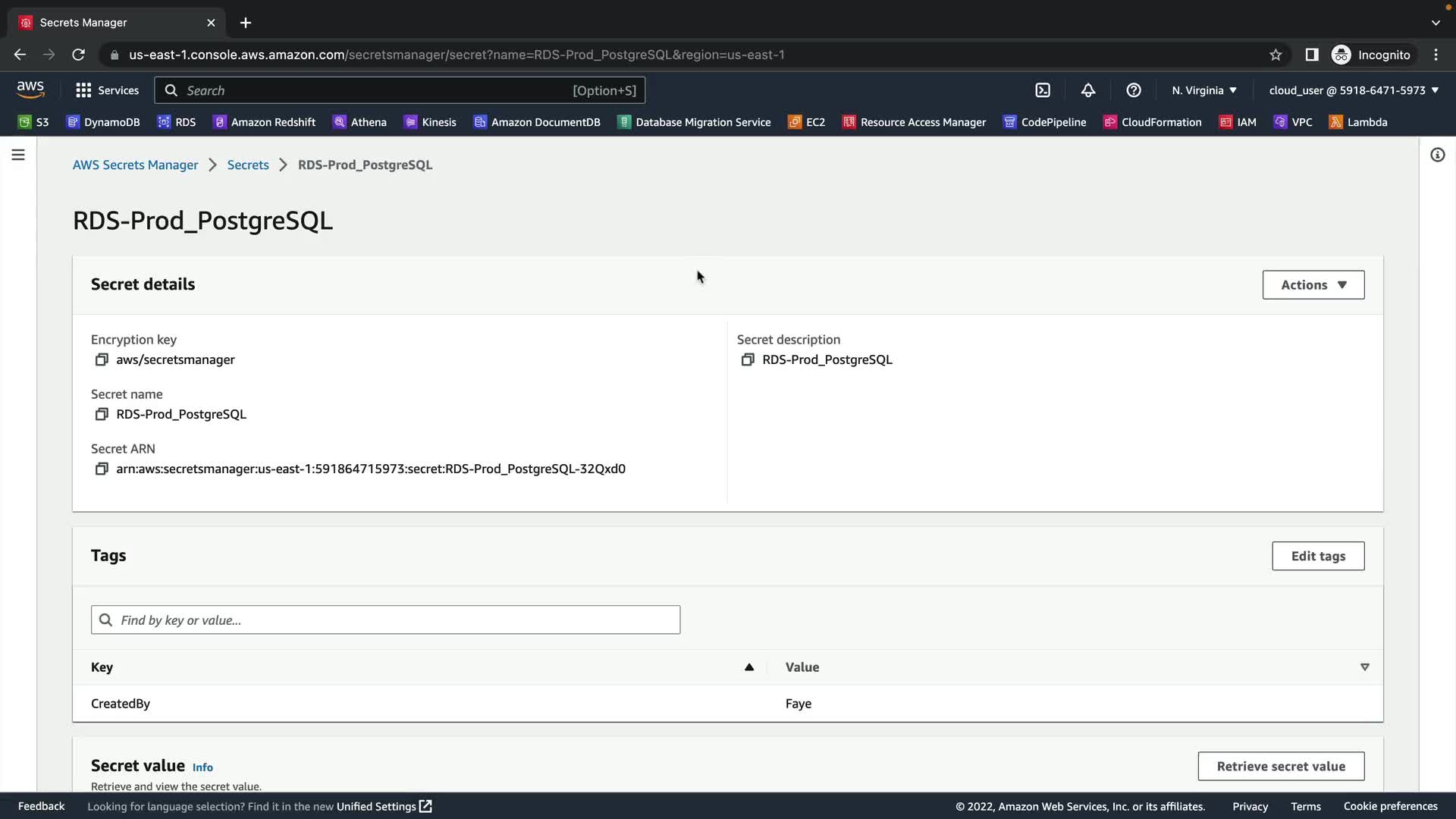Open AWS CloudShell terminal icon

point(1043,90)
